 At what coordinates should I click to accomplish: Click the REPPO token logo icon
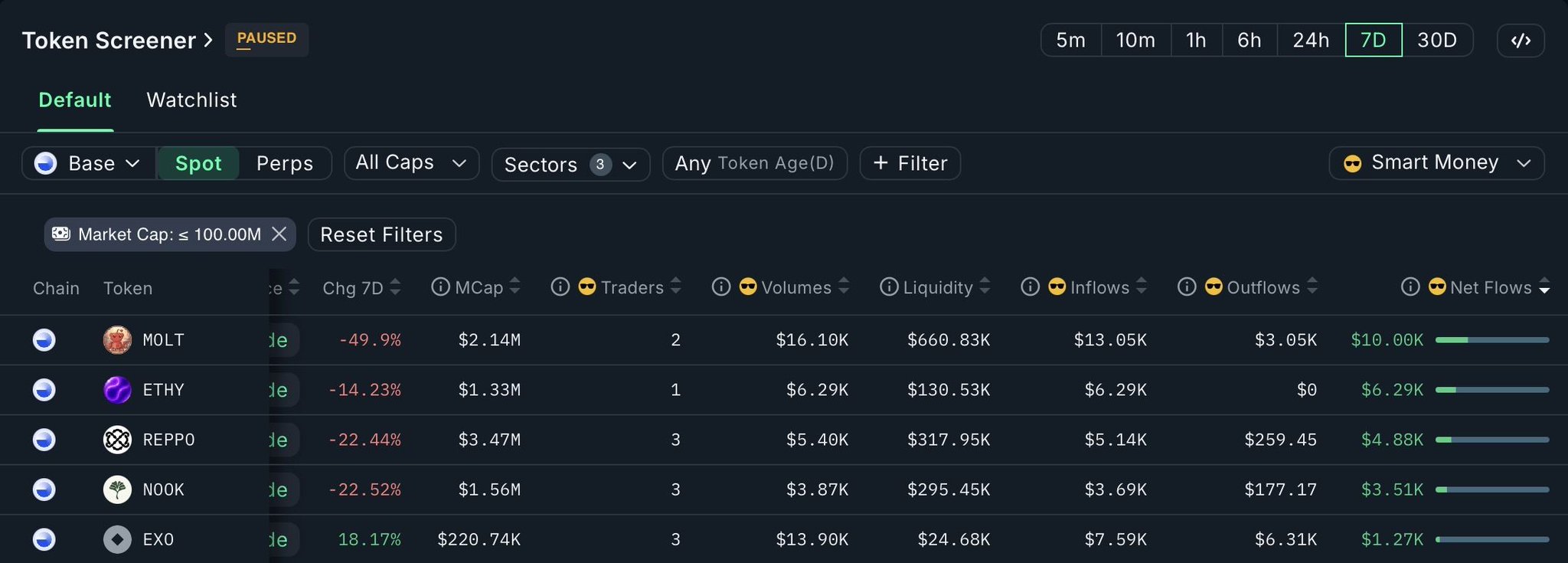117,440
